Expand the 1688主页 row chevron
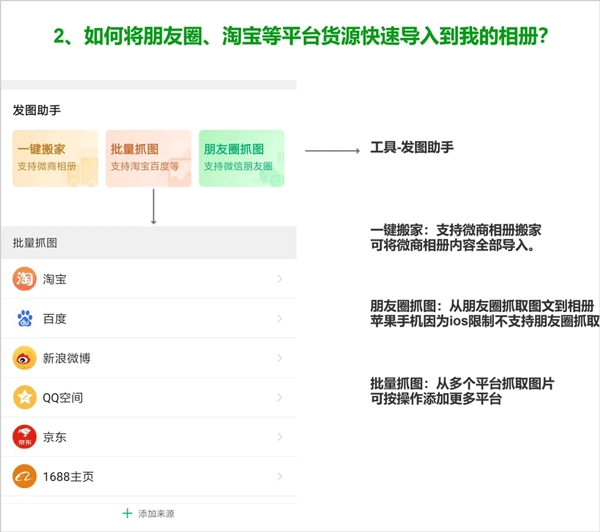The image size is (600, 532). click(280, 476)
